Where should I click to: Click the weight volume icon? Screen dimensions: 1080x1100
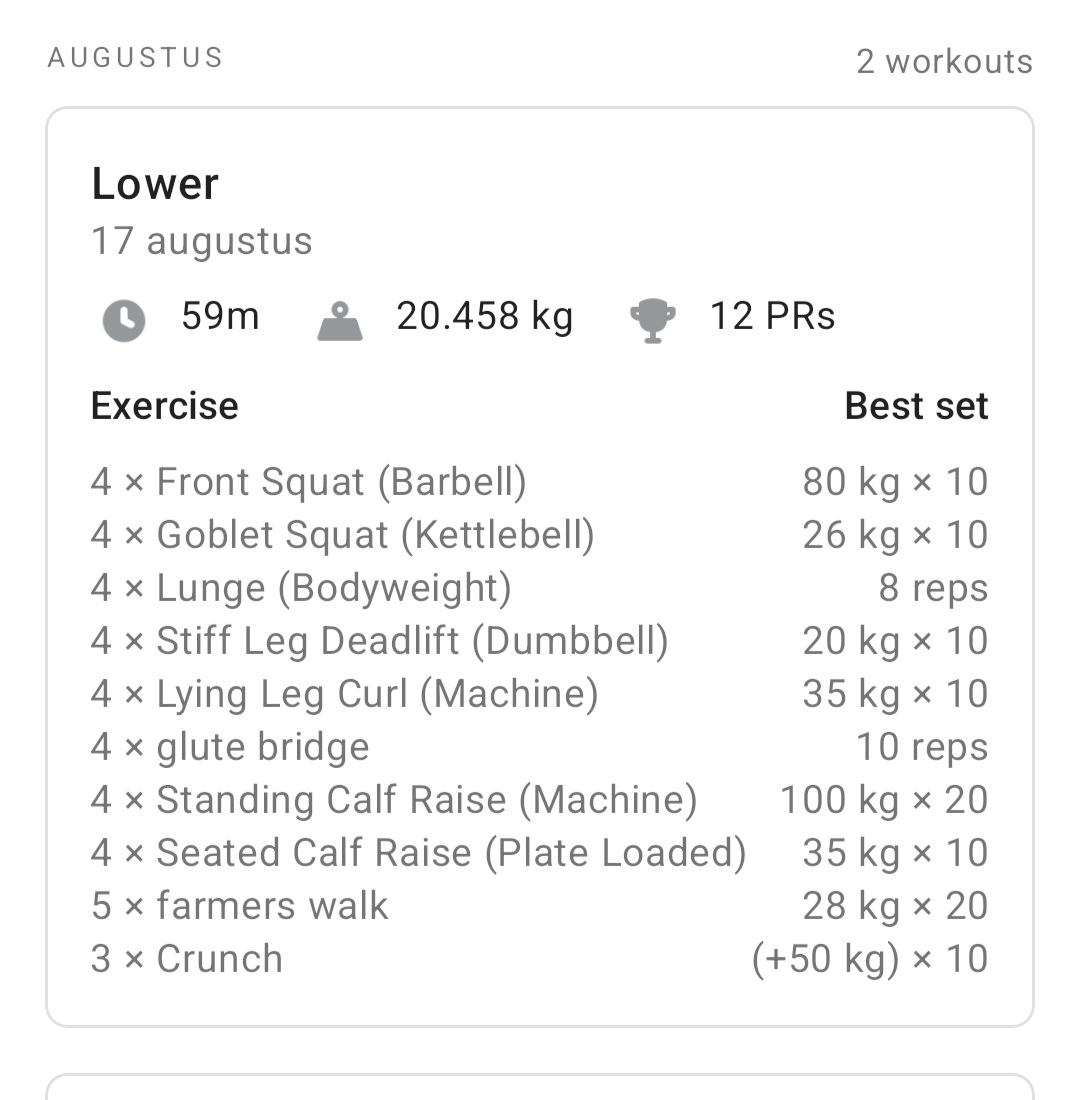tap(340, 320)
